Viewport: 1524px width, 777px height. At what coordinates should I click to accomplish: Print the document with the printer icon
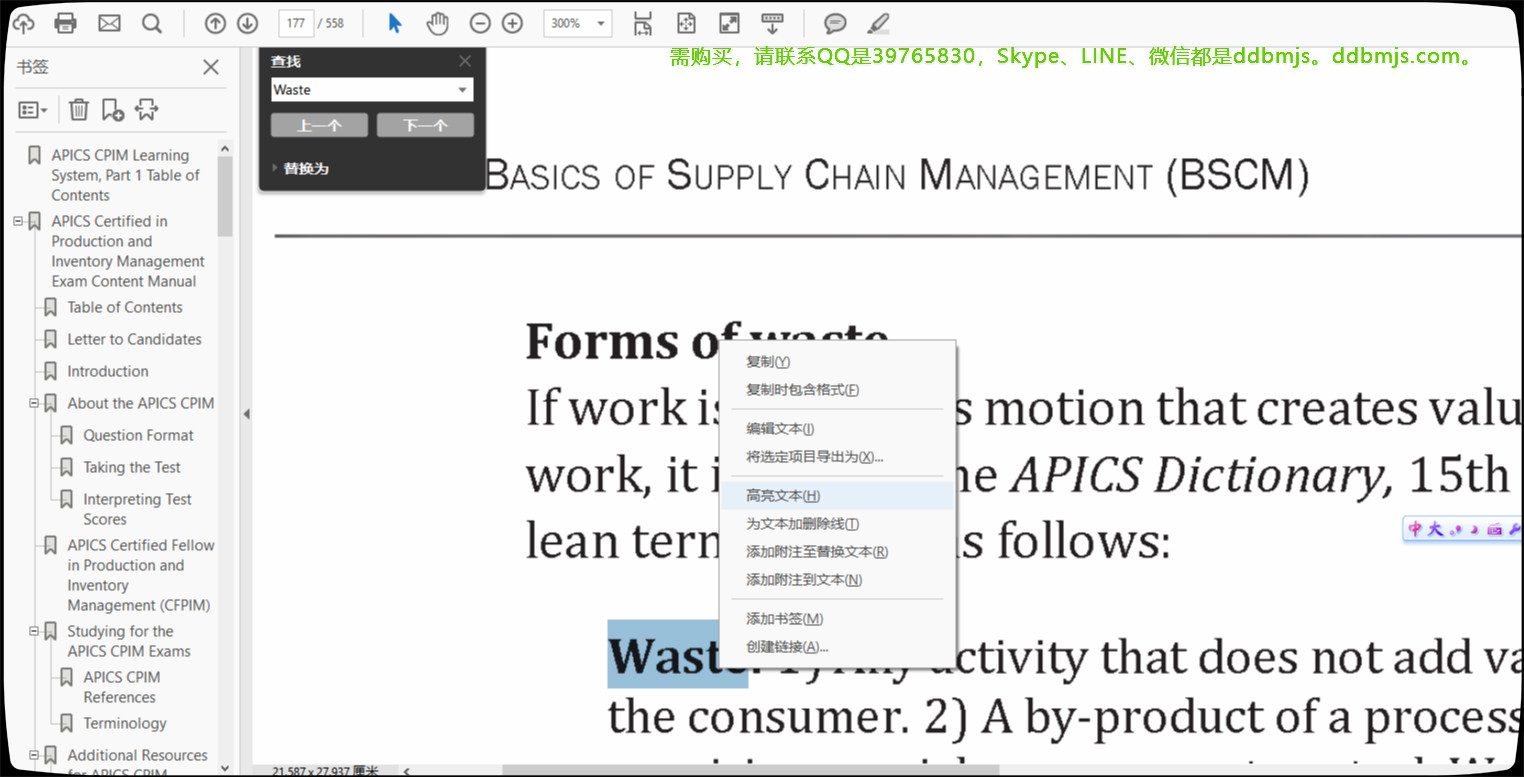65,23
